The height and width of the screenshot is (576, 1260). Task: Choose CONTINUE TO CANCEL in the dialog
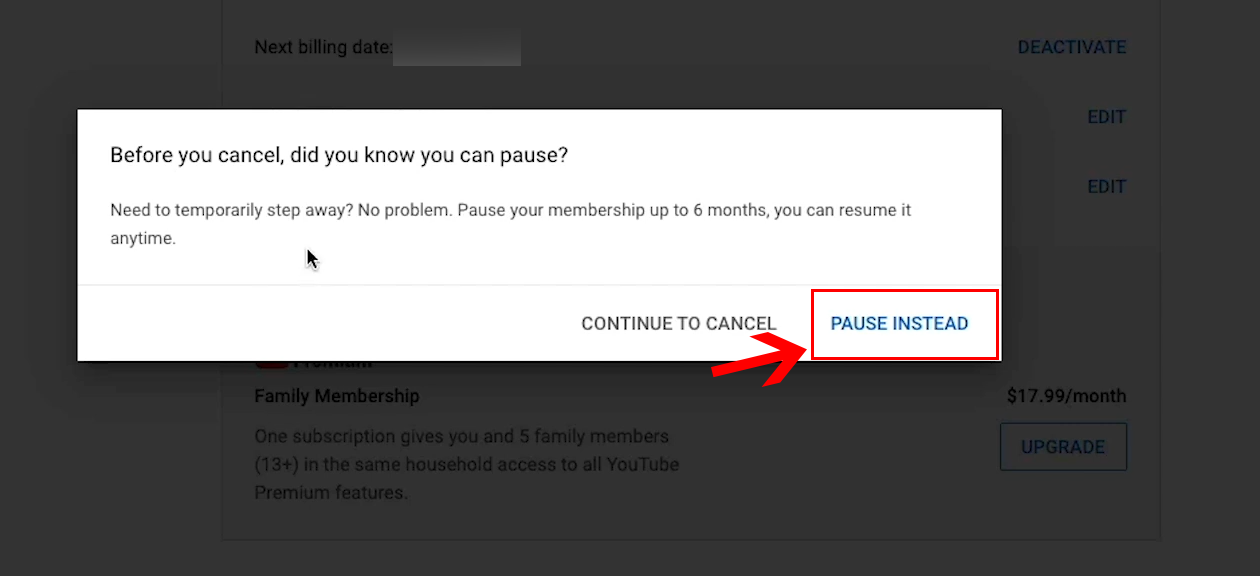[x=678, y=324]
